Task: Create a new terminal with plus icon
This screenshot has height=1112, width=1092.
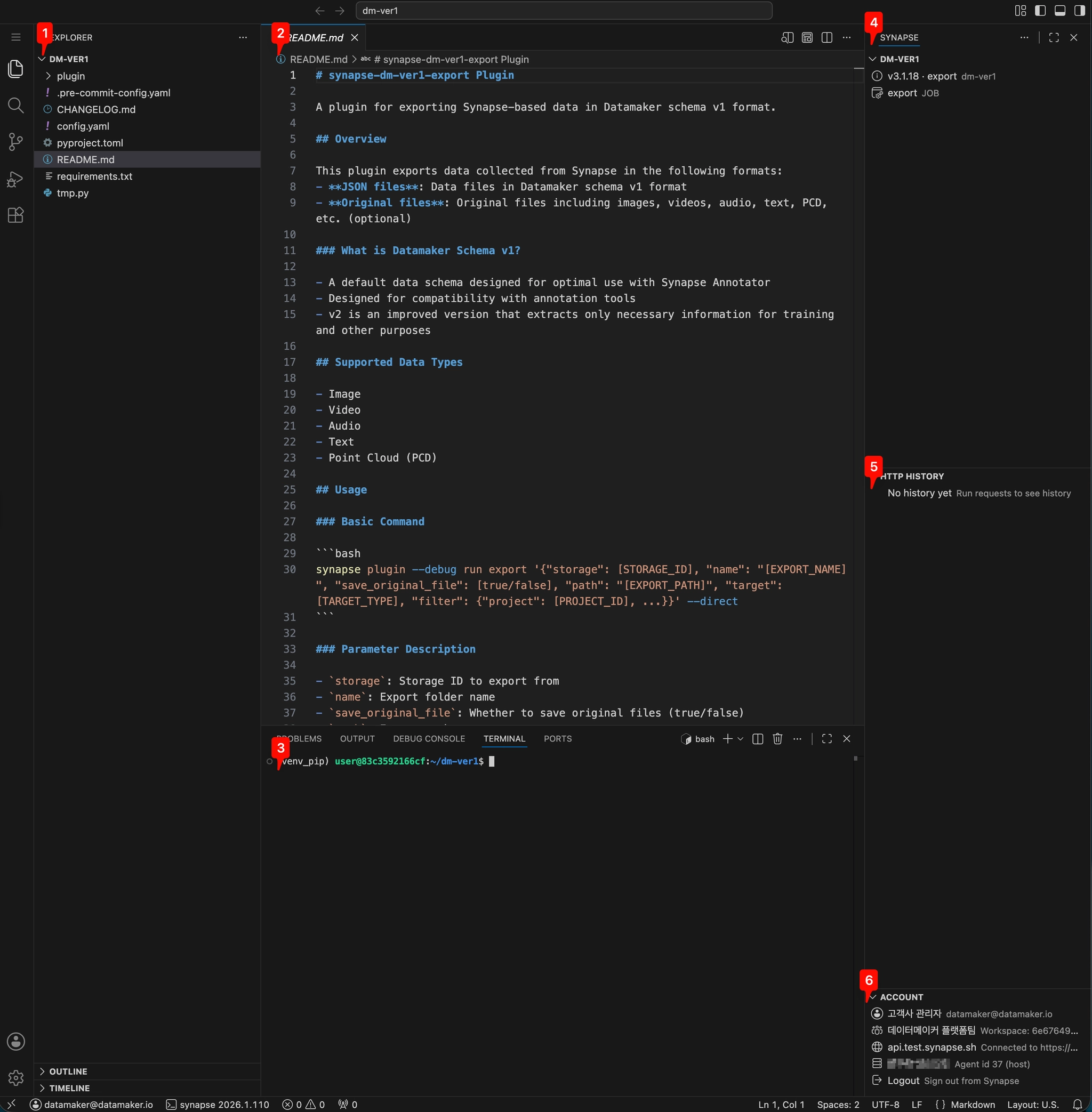Action: tap(727, 739)
